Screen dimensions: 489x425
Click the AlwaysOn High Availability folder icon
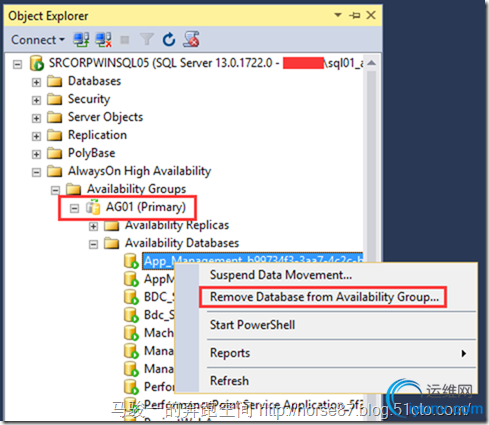click(x=55, y=171)
